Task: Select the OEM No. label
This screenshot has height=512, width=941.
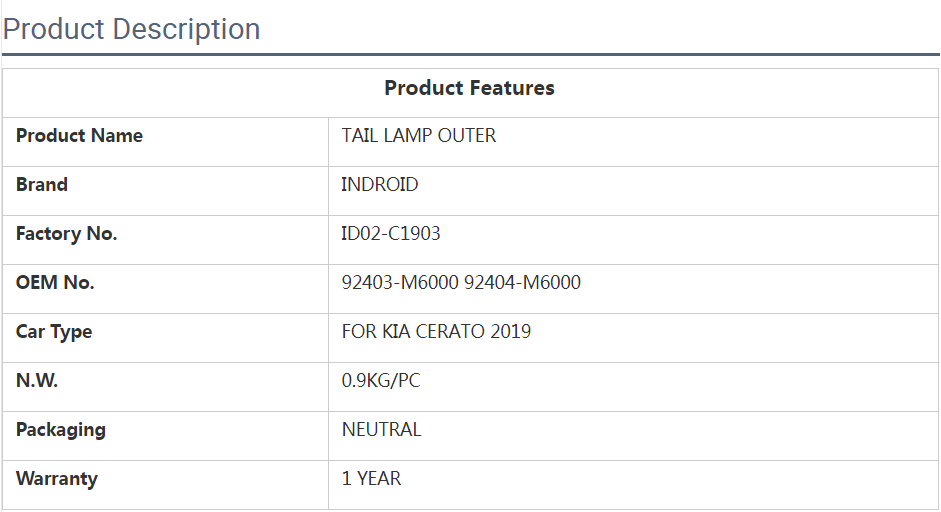Action: pyautogui.click(x=55, y=283)
